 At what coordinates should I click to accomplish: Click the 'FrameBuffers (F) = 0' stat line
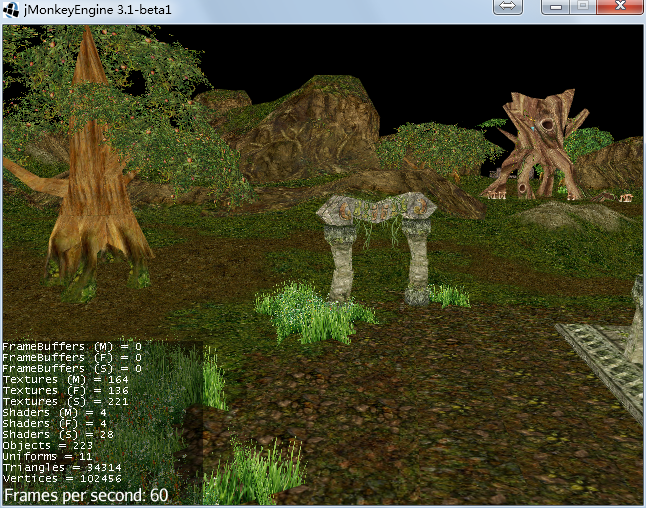click(x=72, y=358)
